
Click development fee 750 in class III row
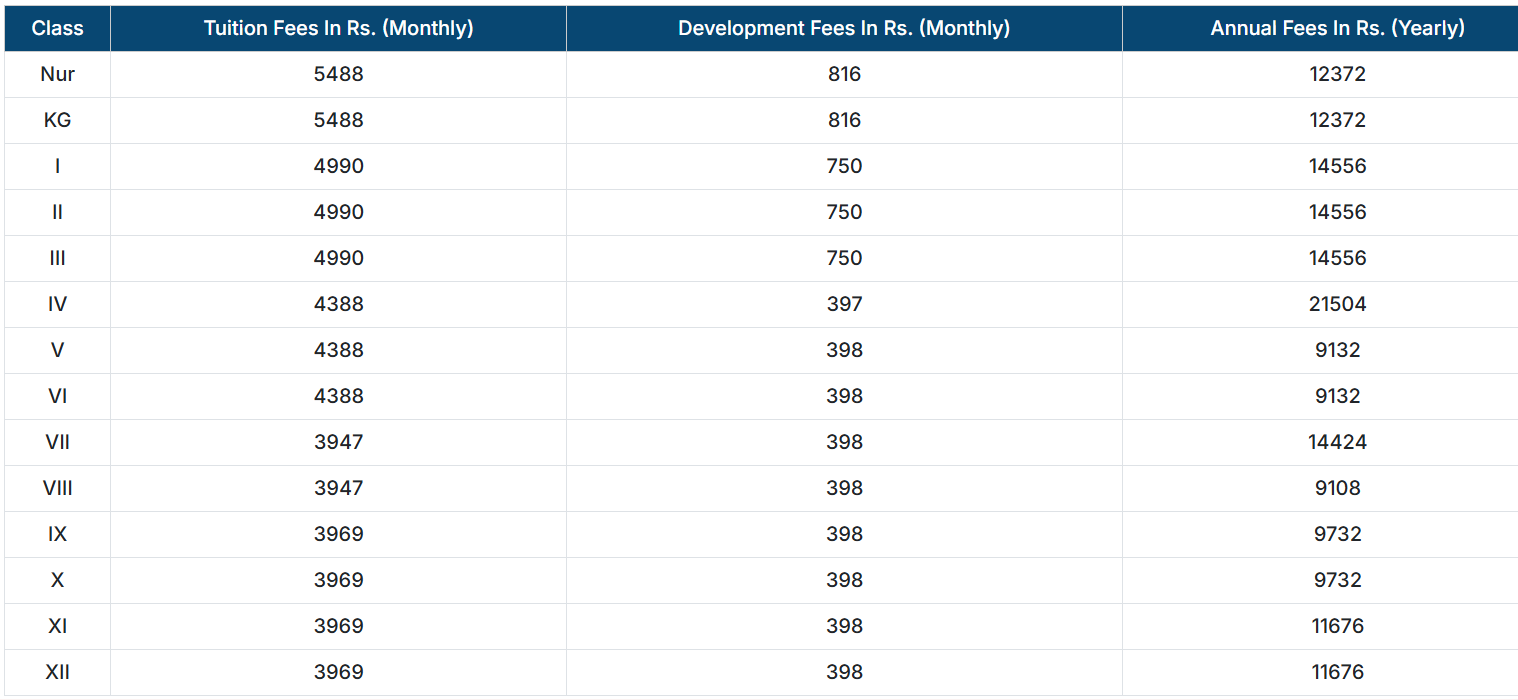point(844,258)
